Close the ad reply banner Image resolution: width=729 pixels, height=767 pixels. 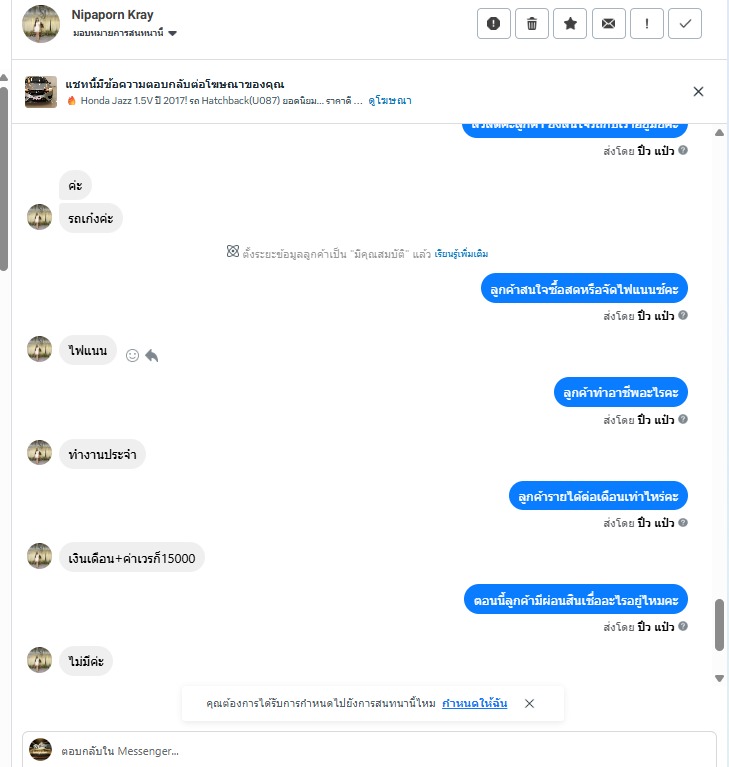[698, 91]
